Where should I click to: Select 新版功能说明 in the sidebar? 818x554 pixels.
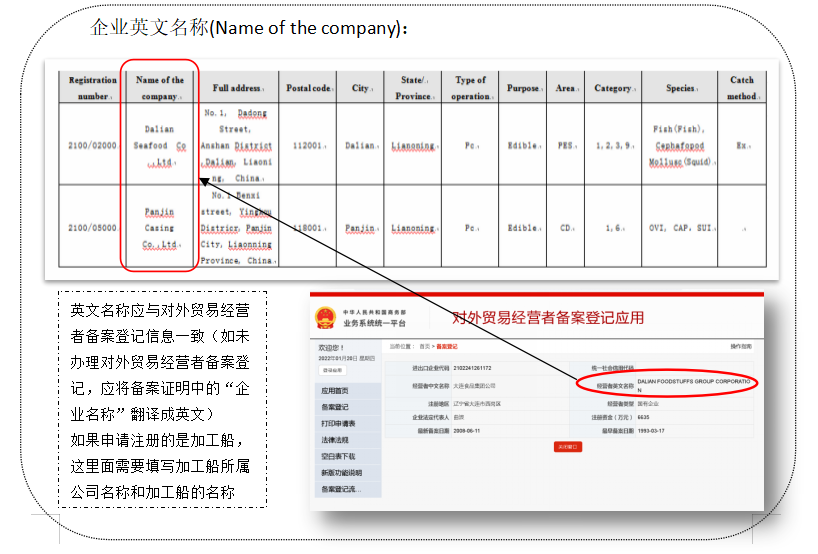341,473
